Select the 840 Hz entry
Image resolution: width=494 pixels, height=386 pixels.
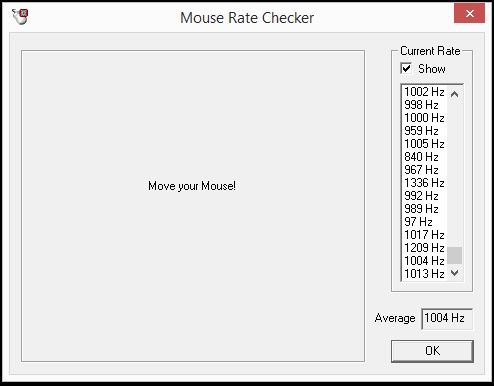pos(424,157)
